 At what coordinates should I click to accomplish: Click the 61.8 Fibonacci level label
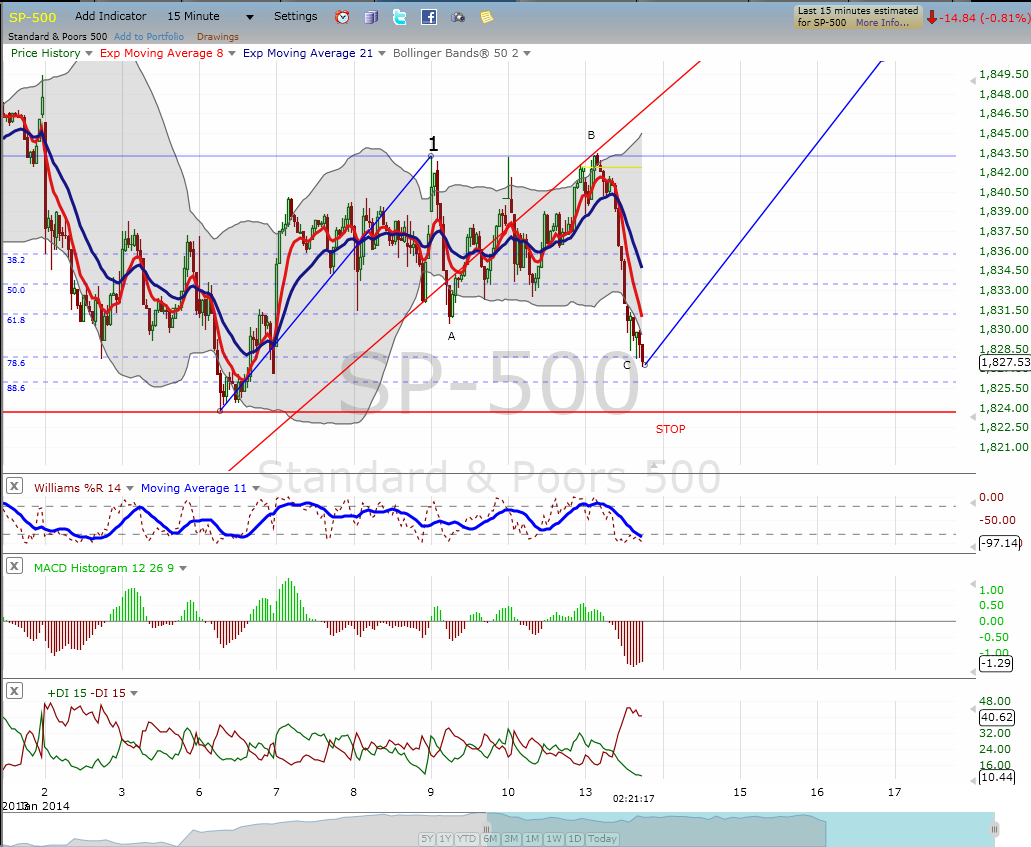(x=16, y=320)
